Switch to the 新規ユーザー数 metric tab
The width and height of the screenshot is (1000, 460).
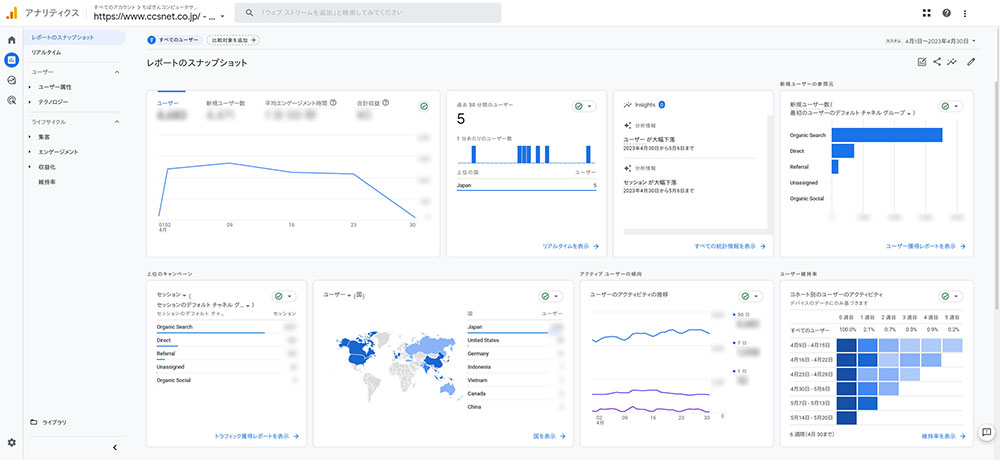(226, 109)
